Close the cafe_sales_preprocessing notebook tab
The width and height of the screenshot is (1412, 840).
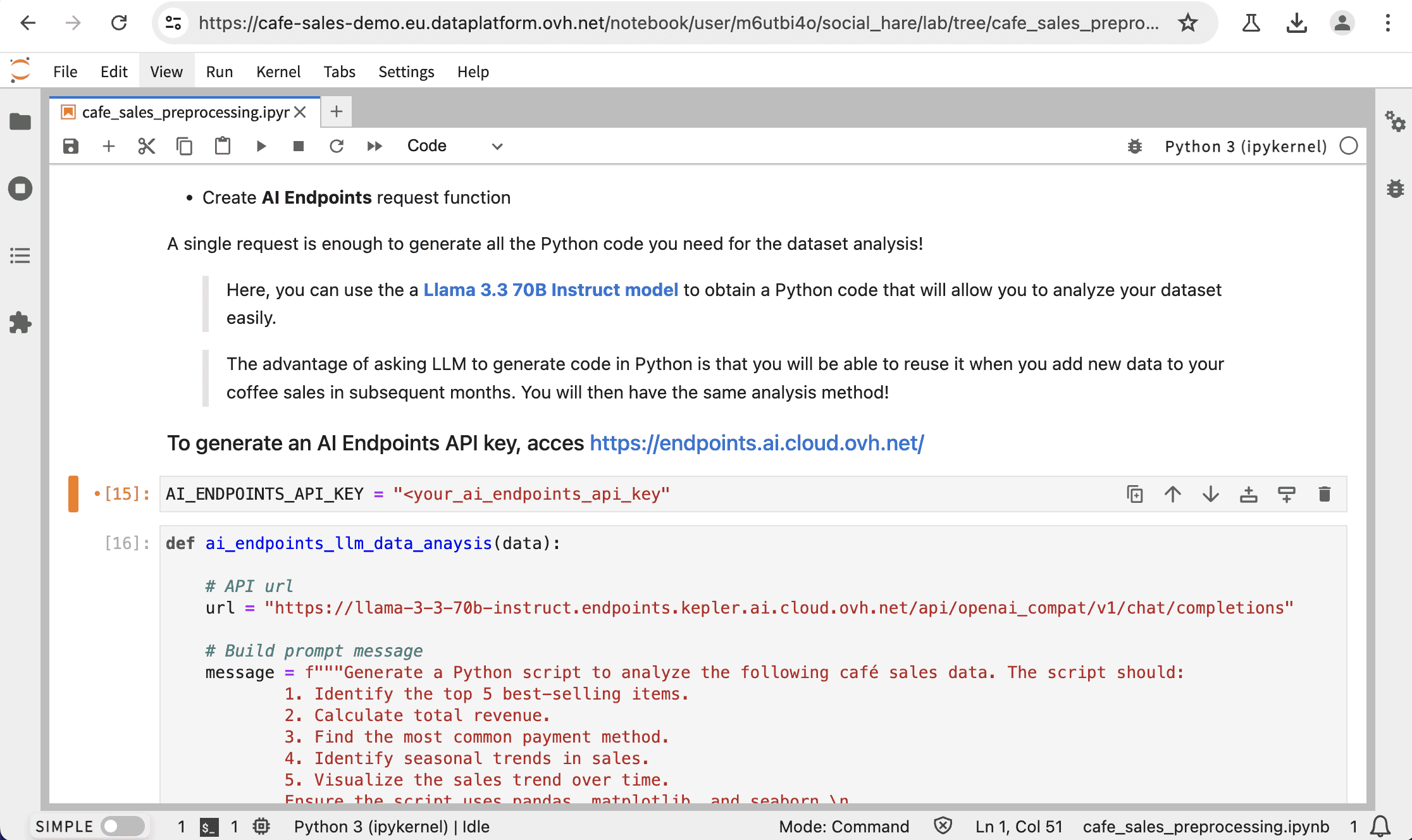click(300, 112)
